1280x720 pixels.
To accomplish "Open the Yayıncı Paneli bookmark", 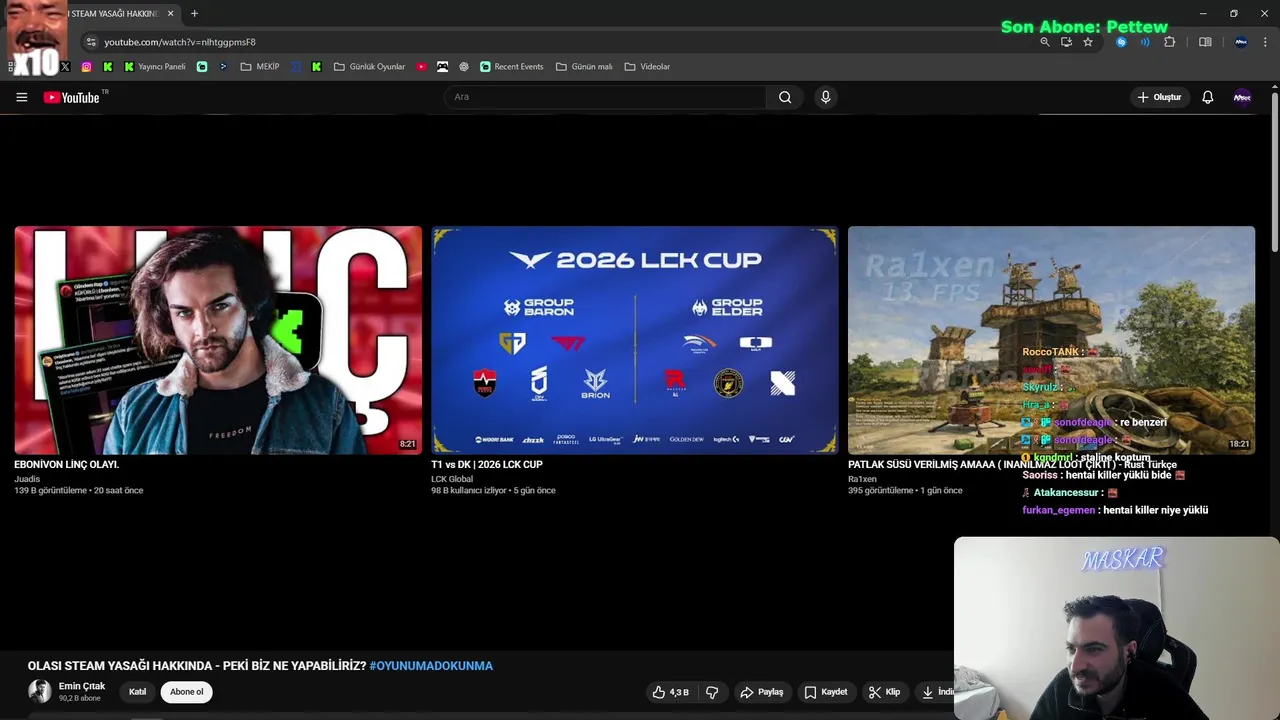I will (x=155, y=67).
